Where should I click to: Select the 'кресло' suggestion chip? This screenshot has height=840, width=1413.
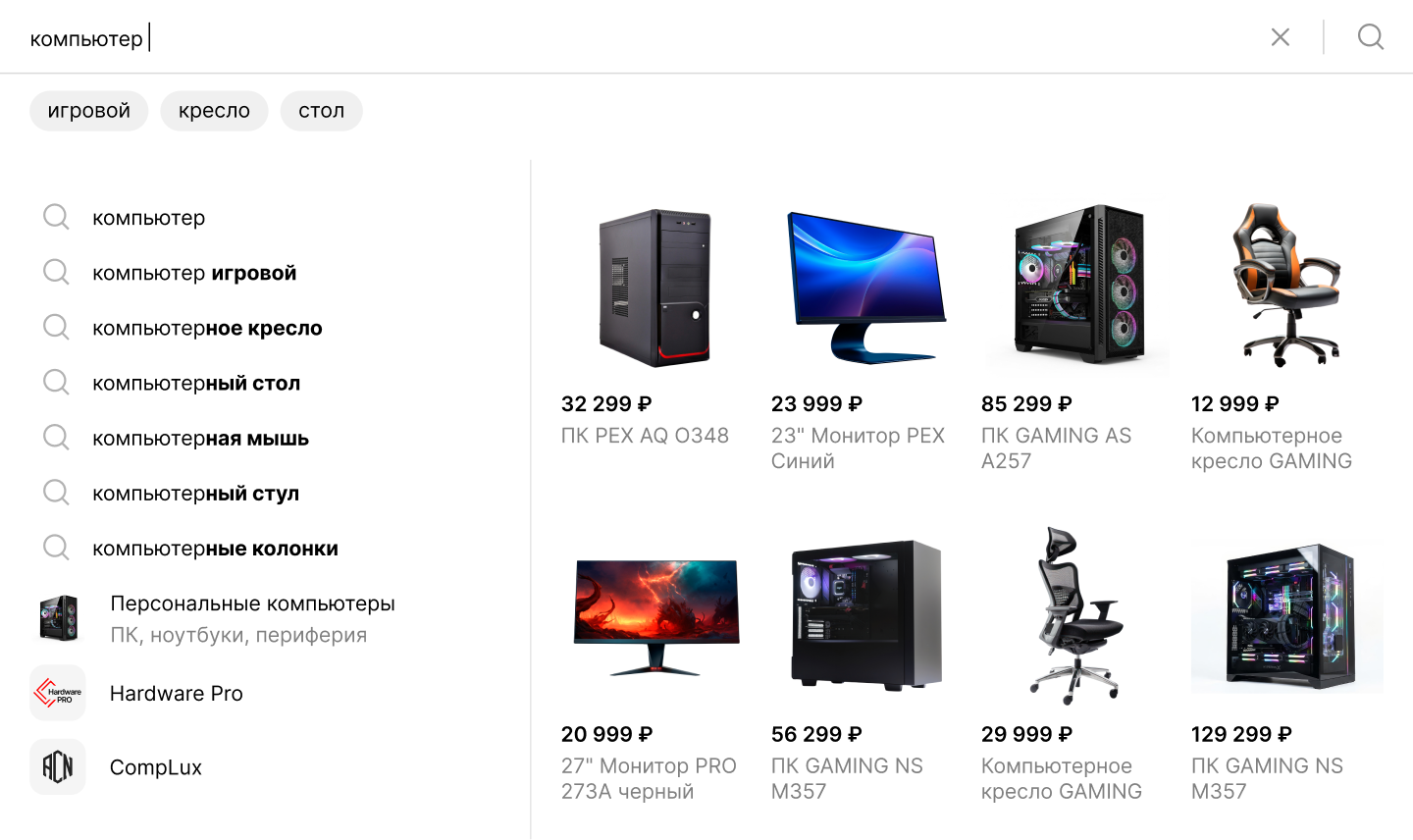pyautogui.click(x=214, y=111)
